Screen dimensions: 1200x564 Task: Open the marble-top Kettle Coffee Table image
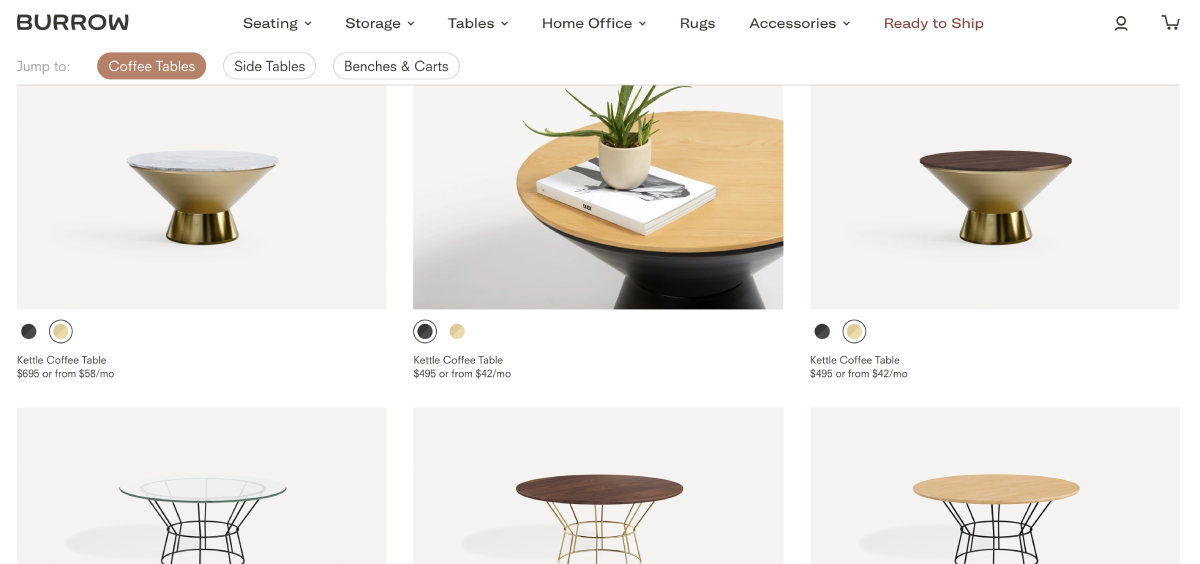(x=201, y=197)
